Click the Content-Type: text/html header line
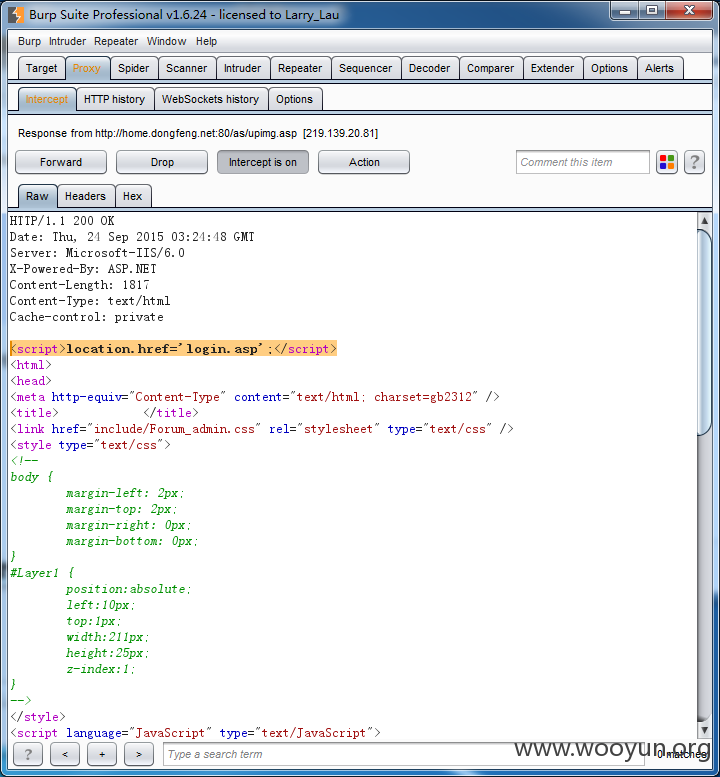 coord(90,301)
